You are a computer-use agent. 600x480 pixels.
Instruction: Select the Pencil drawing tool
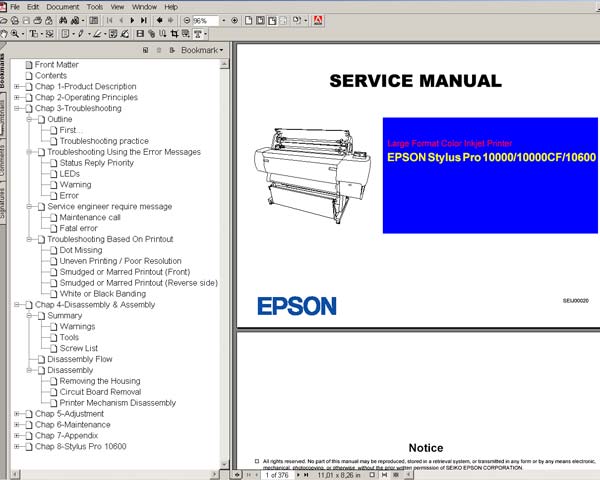pos(81,34)
